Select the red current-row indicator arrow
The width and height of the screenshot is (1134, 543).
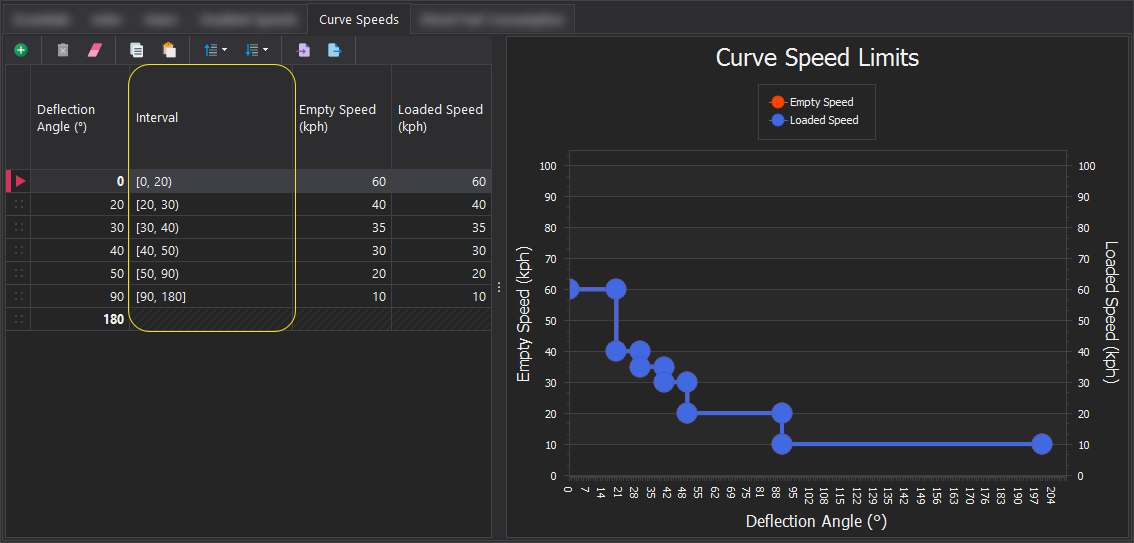(18, 181)
